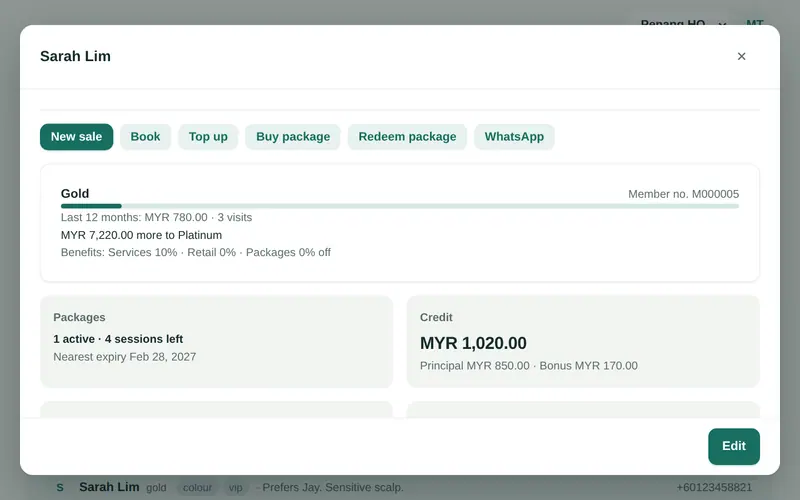
Task: Click 'Nearest expiry Feb 28, 2027'
Action: coord(124,357)
